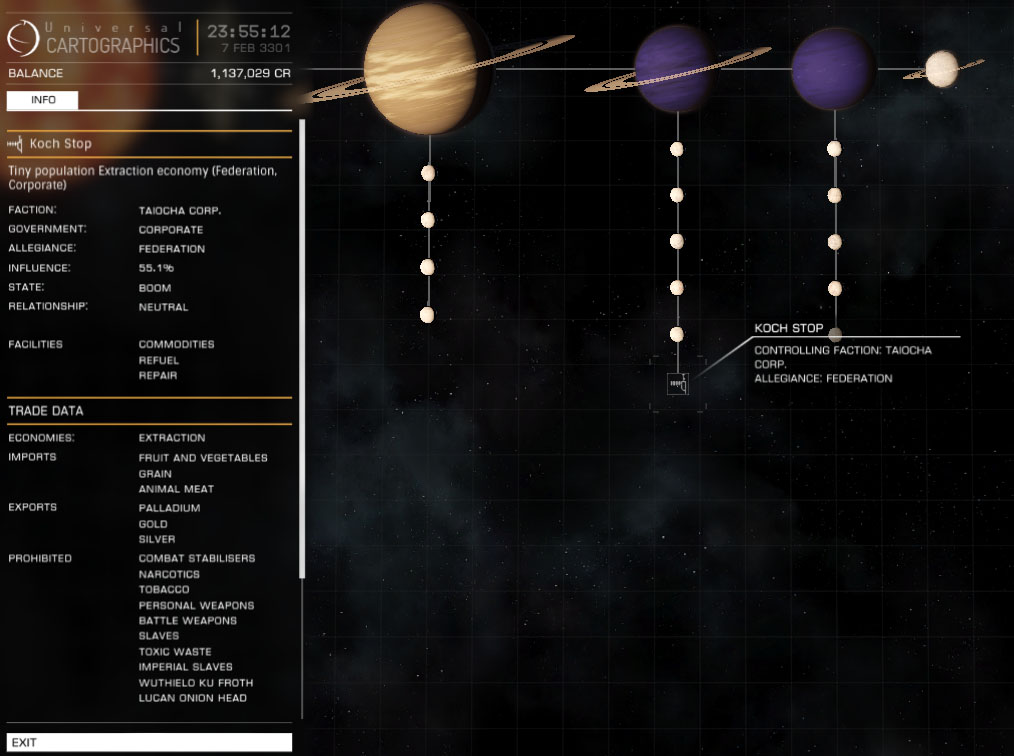Click the outpost icon beside the Koch Stop heading
This screenshot has height=756, width=1014.
coord(15,144)
